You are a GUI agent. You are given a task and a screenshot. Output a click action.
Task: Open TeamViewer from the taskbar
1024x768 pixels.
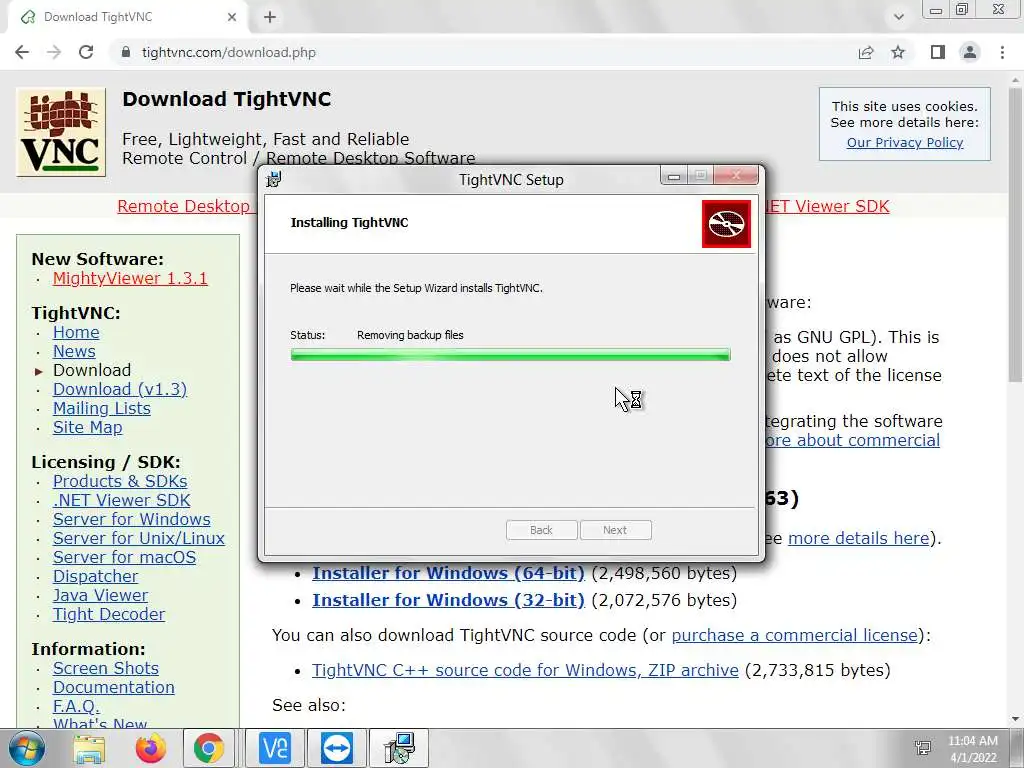[338, 748]
